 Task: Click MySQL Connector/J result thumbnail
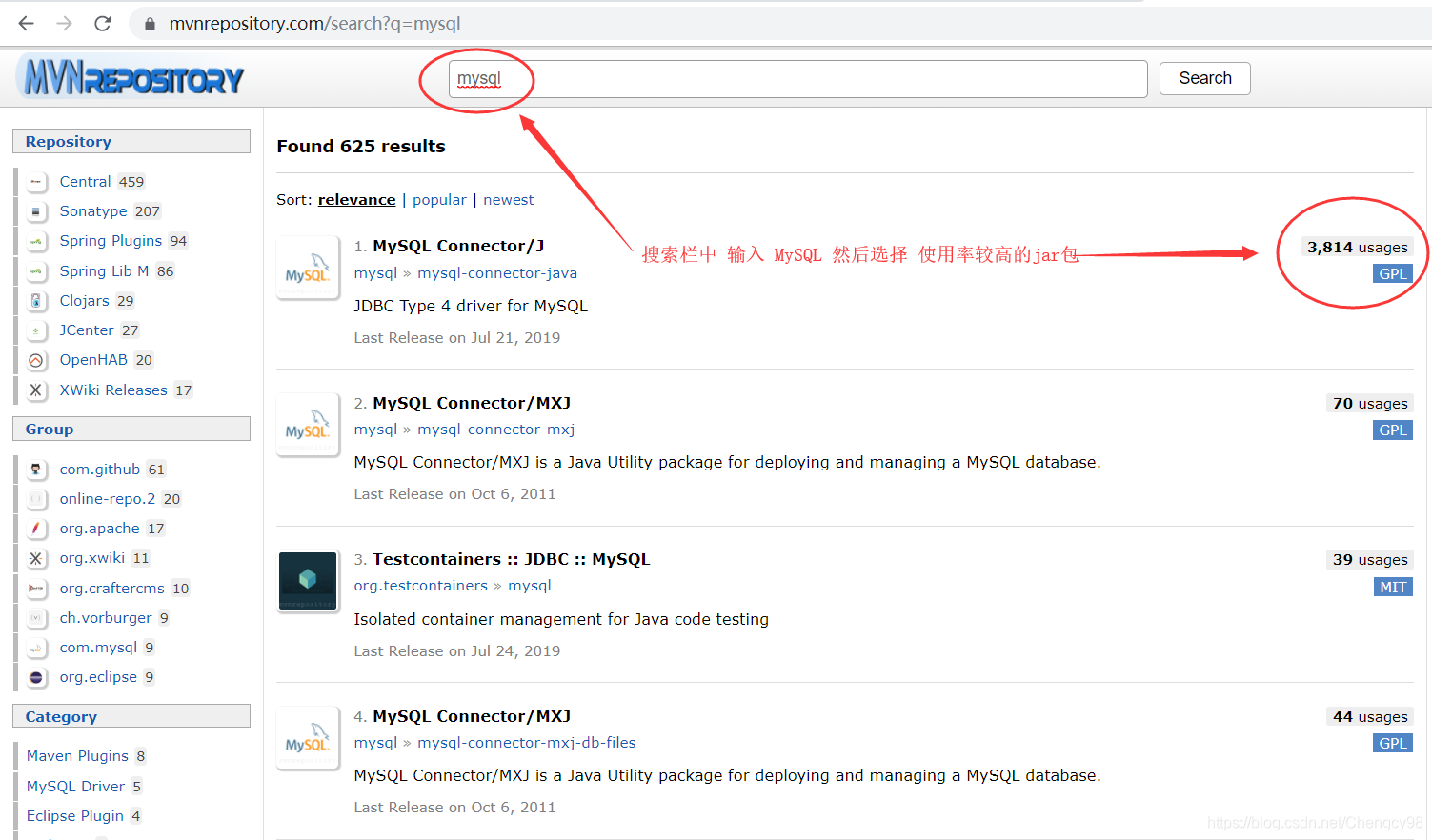tap(308, 268)
